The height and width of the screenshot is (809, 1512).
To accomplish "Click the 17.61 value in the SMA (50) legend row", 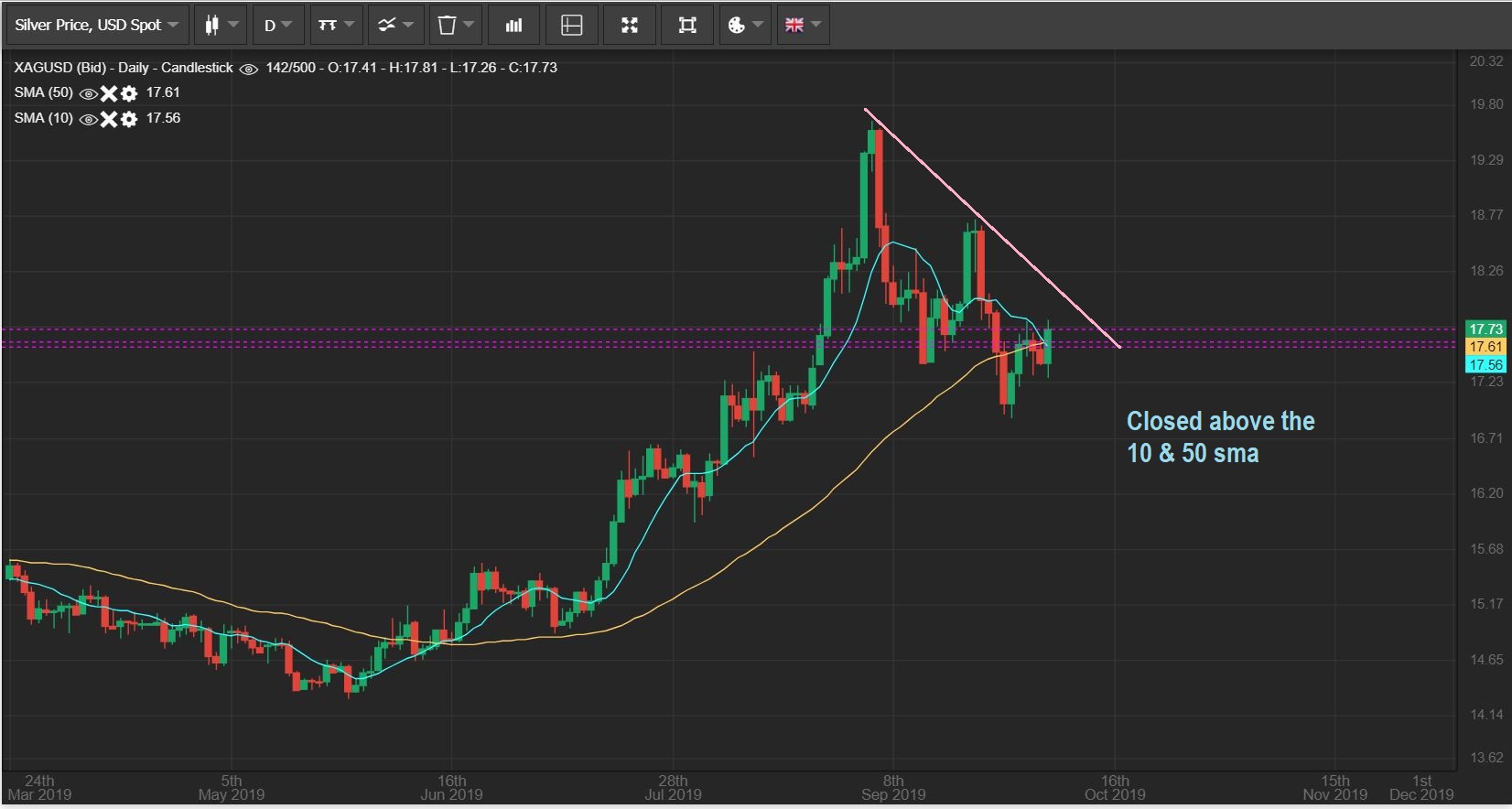I will pos(163,92).
